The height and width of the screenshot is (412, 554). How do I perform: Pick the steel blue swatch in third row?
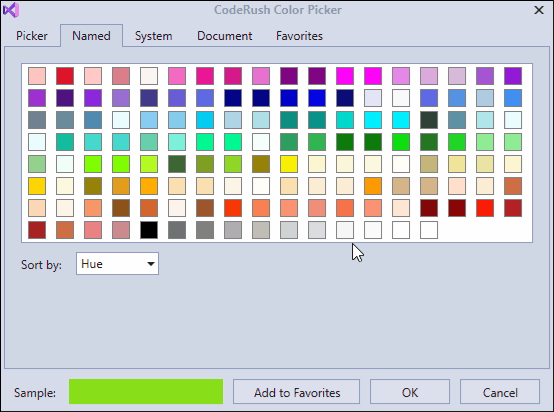pos(93,120)
